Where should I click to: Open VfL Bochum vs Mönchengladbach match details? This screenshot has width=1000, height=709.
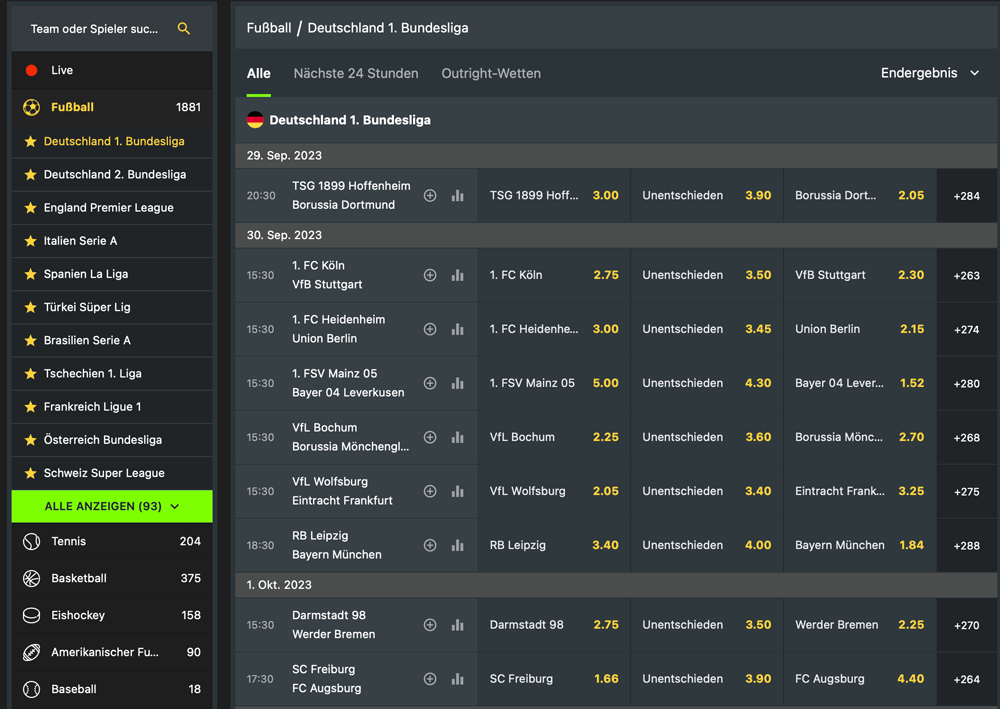[350, 437]
